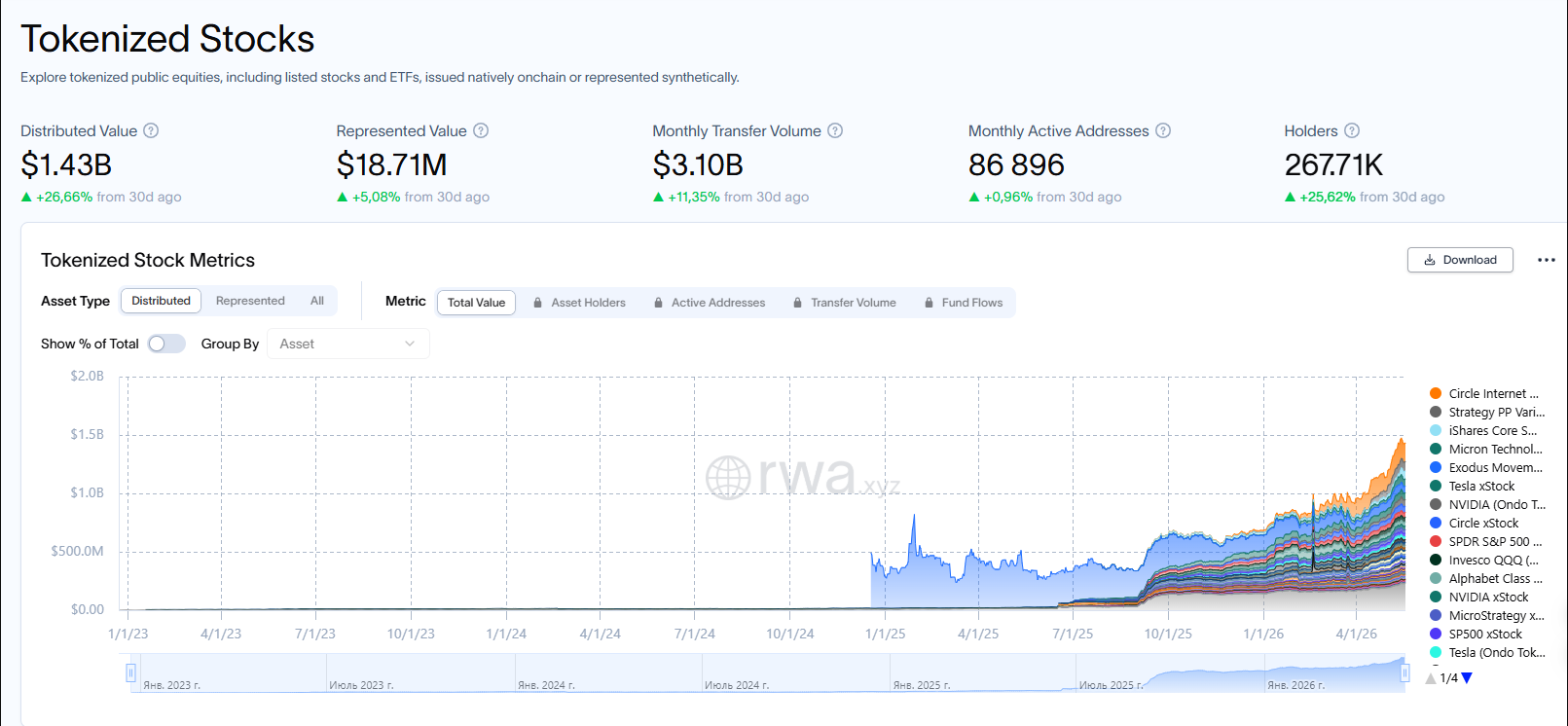
Task: Click the teal Tesla xStock legend dot
Action: click(1436, 486)
